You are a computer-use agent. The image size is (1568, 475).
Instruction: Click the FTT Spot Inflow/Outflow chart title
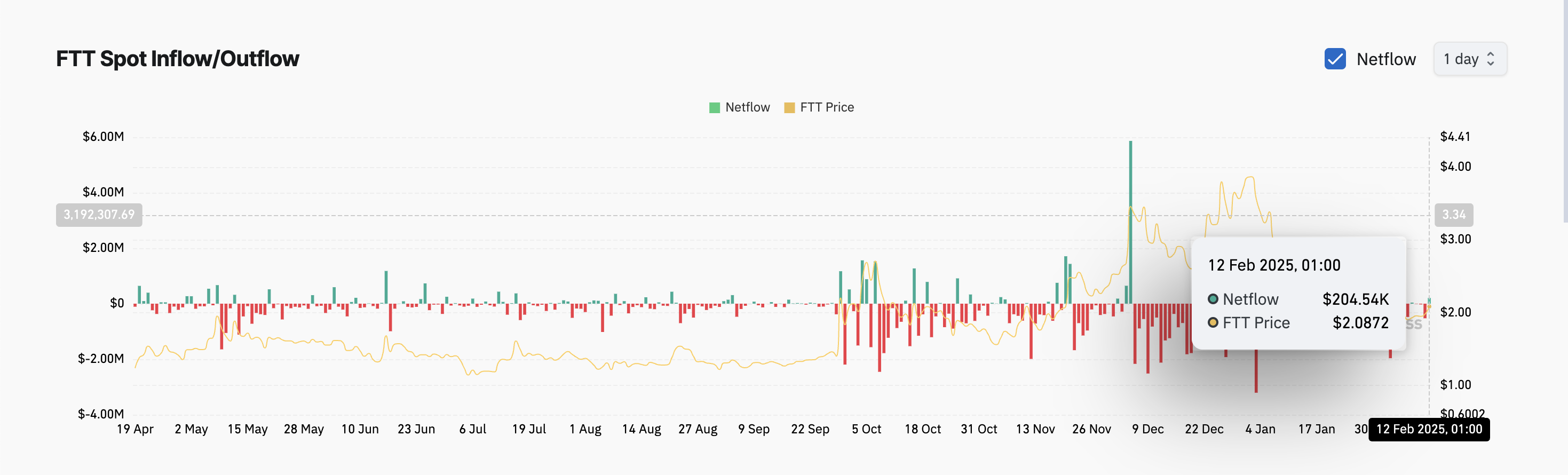(x=177, y=59)
